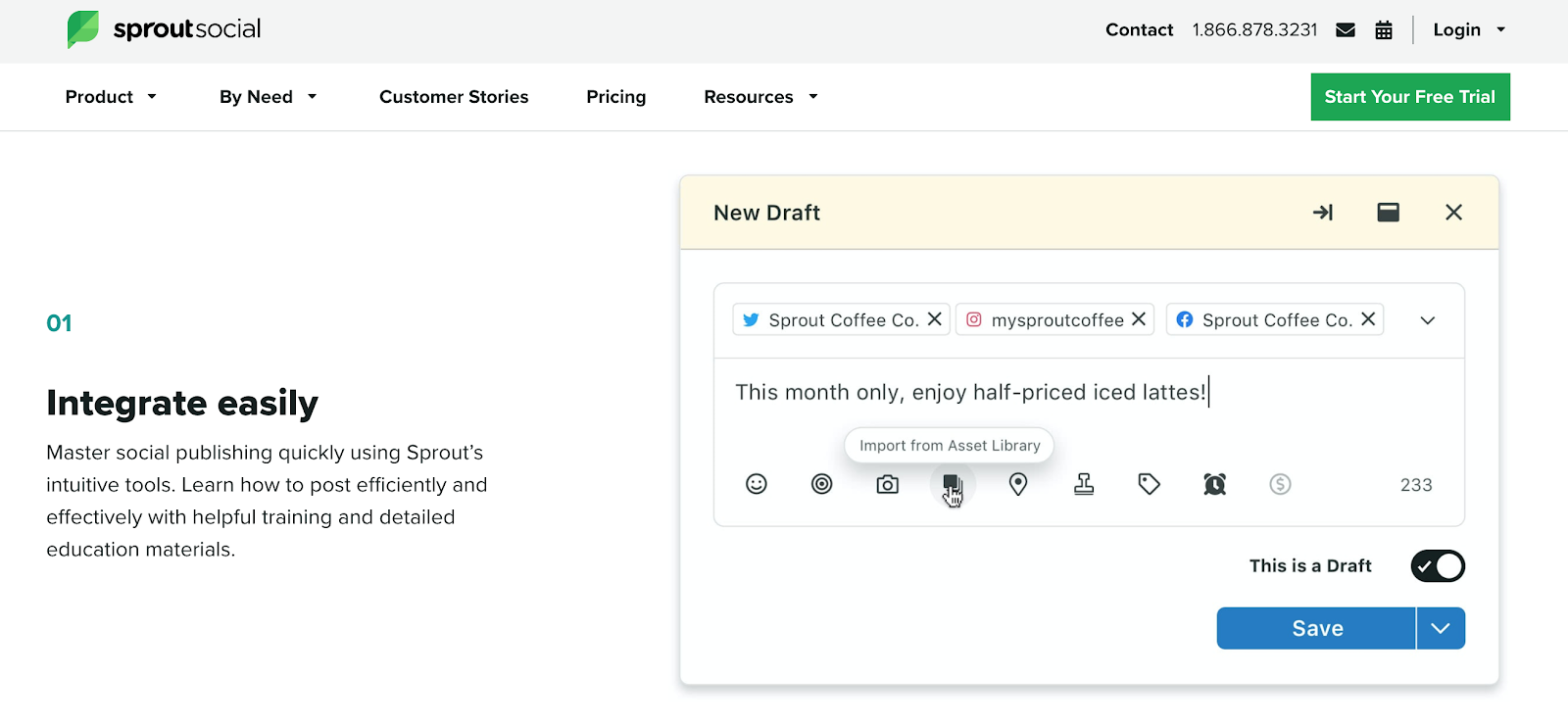Click the alarm clock scheduling icon
The image size is (1568, 726).
click(1214, 484)
